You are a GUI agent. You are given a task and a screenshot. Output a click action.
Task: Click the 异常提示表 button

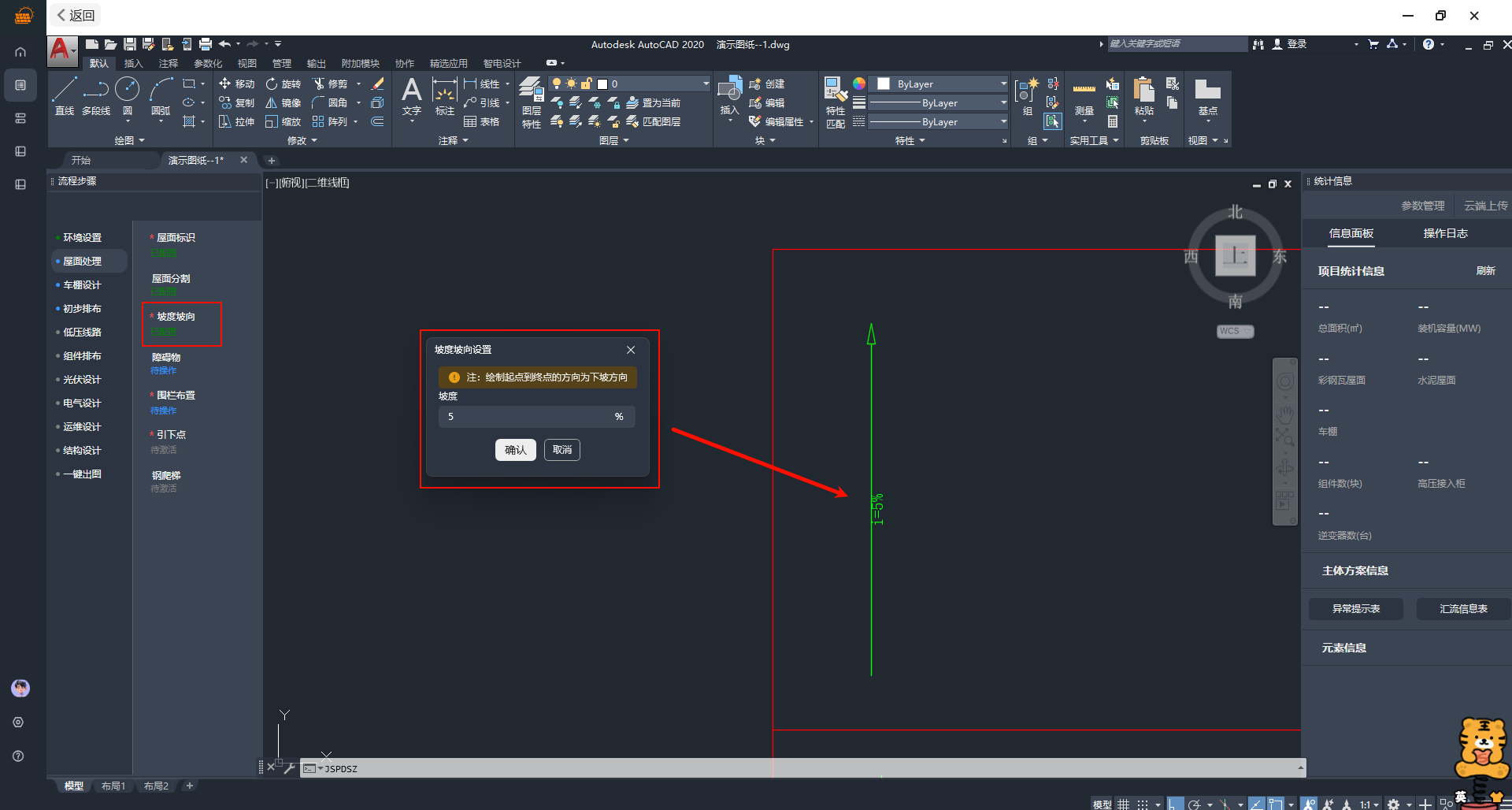coord(1355,609)
